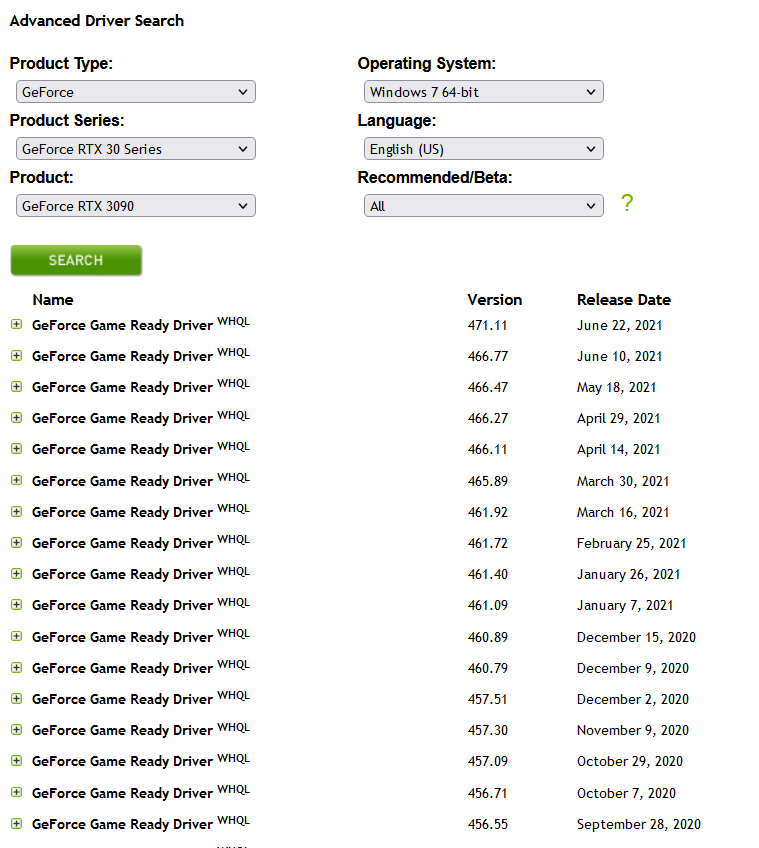Open the Game Ready Driver released June 10, 2021
The width and height of the screenshot is (759, 848).
tap(122, 356)
